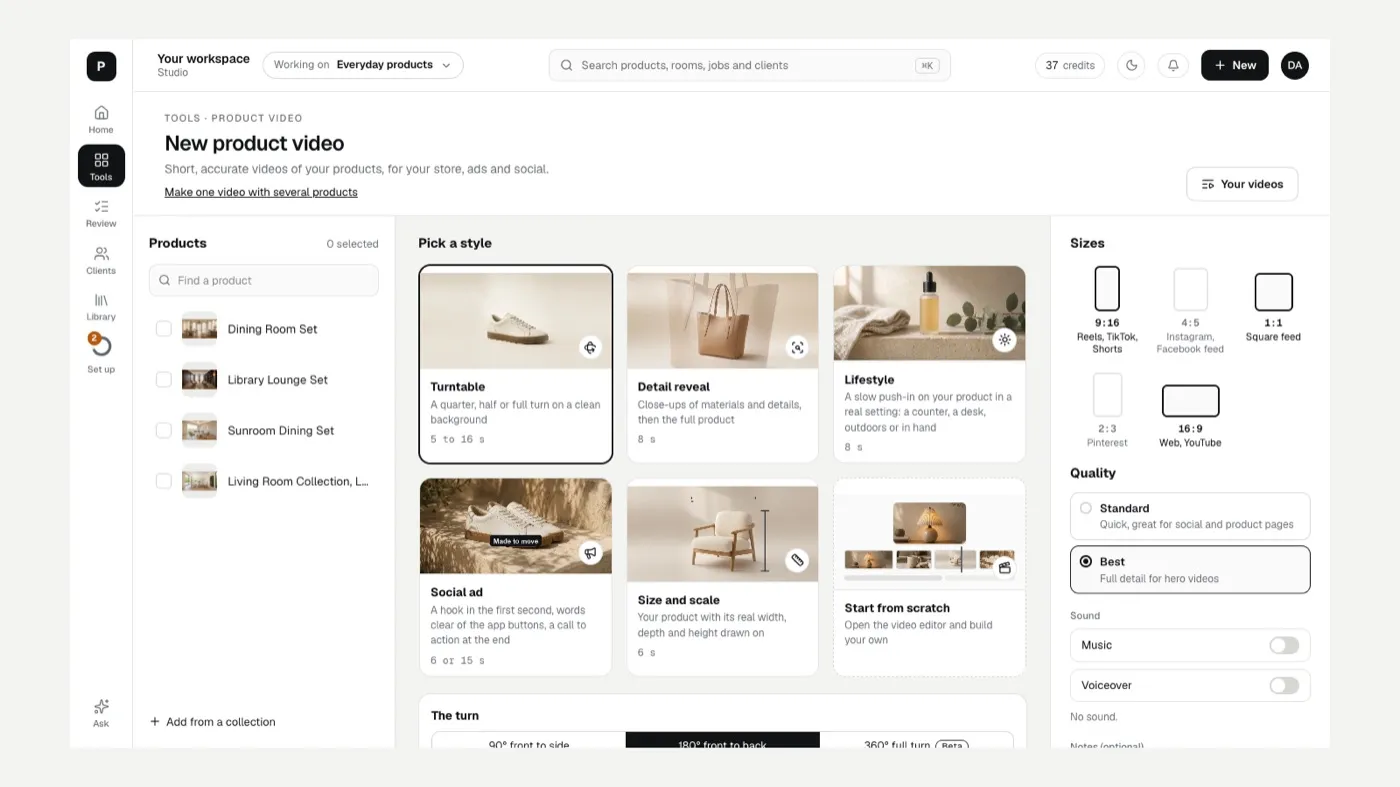Click the DA user avatar

coord(1295,65)
